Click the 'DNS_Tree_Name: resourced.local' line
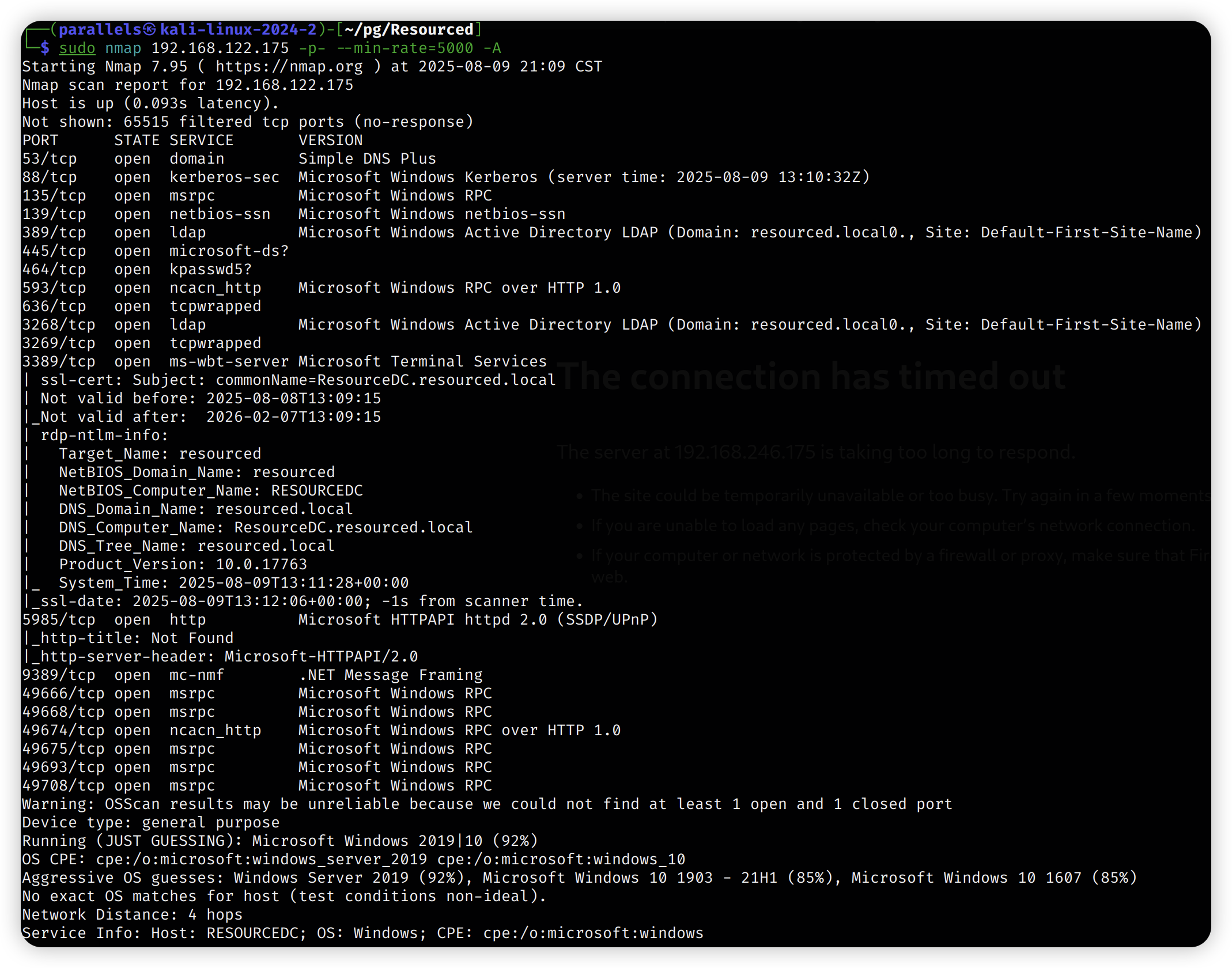The width and height of the screenshot is (1232, 968). tap(197, 546)
